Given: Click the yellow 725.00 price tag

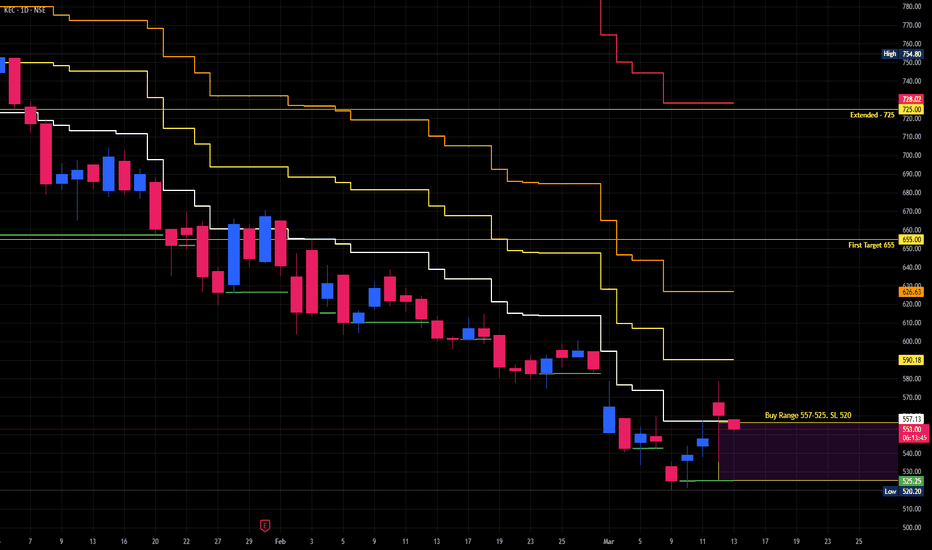Looking at the screenshot, I should pyautogui.click(x=910, y=109).
